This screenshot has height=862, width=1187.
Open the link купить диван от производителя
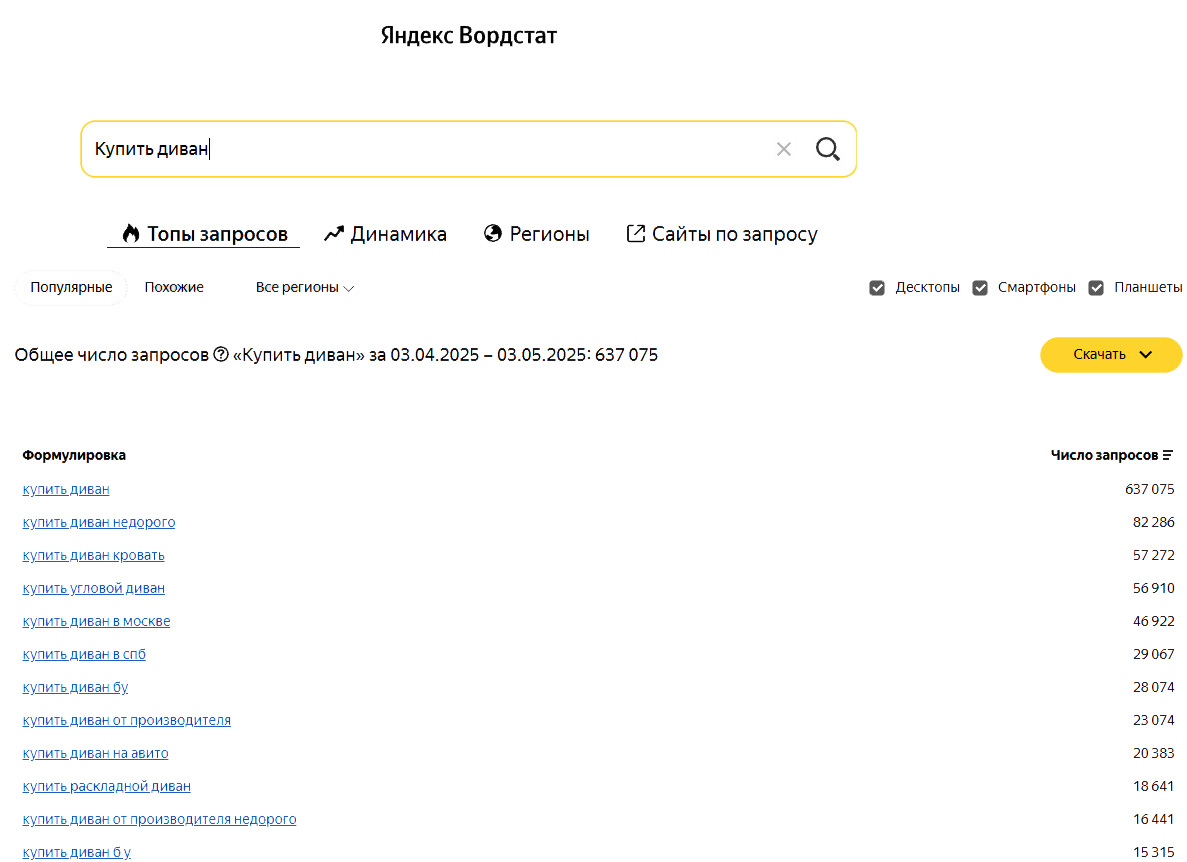[x=126, y=720]
